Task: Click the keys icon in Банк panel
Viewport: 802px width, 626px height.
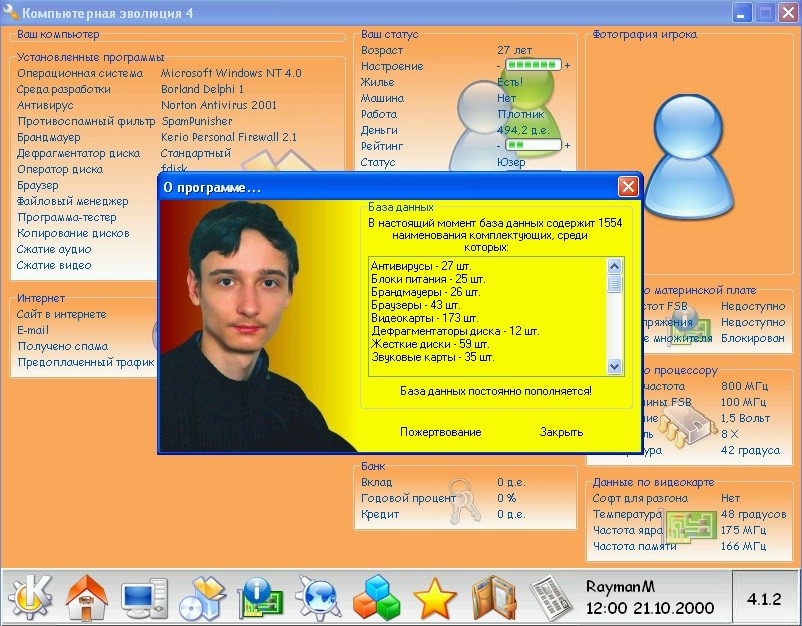Action: coord(464,500)
